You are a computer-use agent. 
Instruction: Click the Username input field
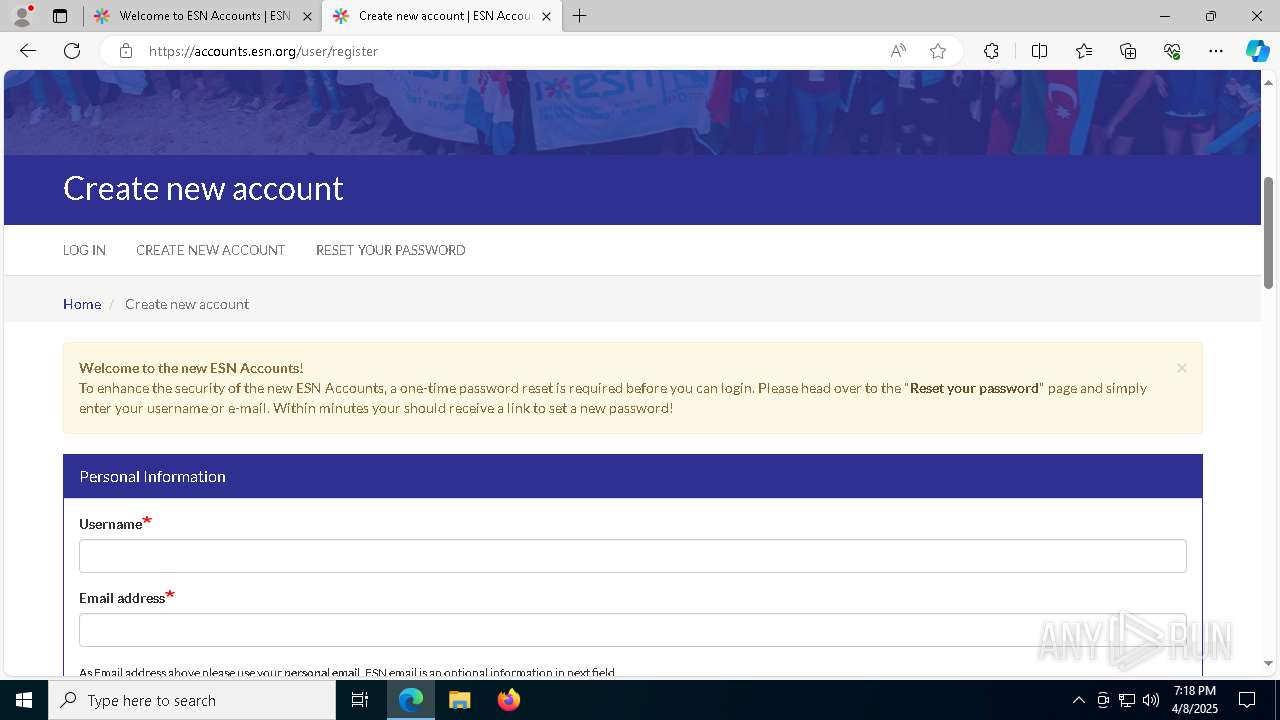click(x=632, y=556)
